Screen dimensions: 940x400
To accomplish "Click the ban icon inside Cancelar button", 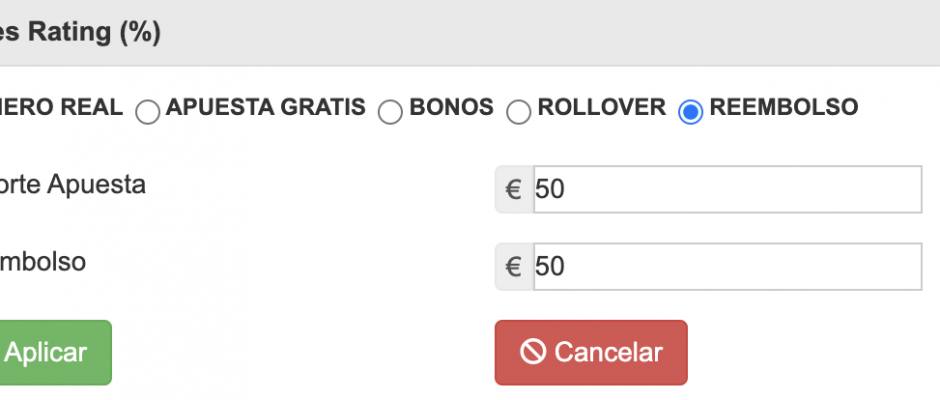I will pyautogui.click(x=533, y=352).
